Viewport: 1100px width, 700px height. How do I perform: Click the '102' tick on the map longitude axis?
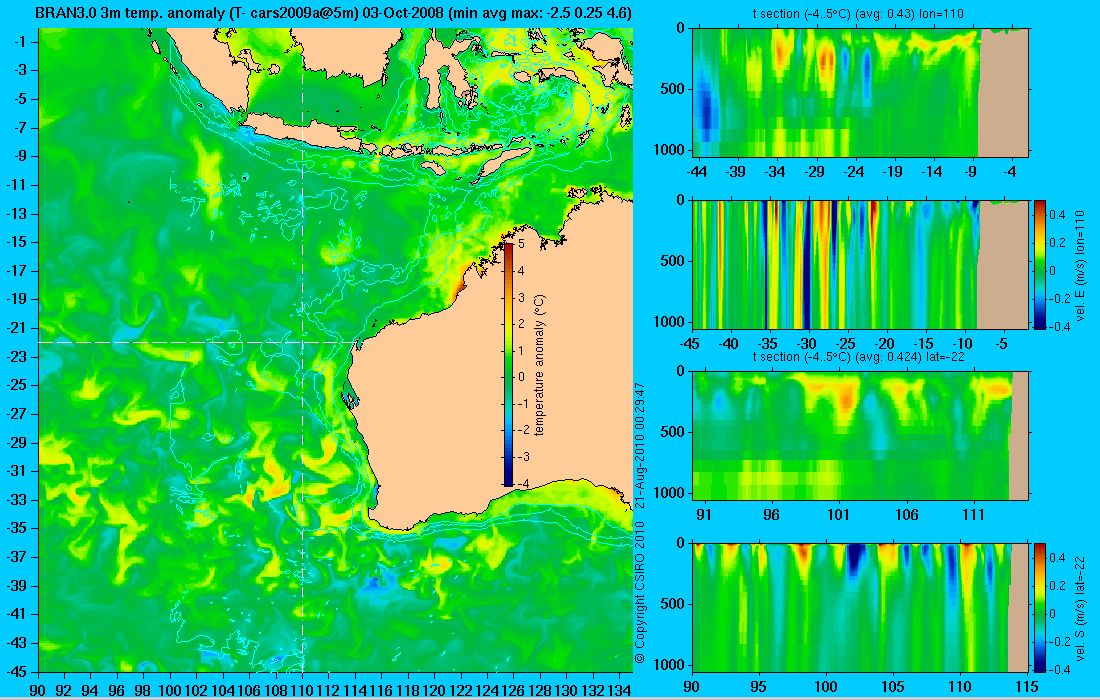pos(196,689)
